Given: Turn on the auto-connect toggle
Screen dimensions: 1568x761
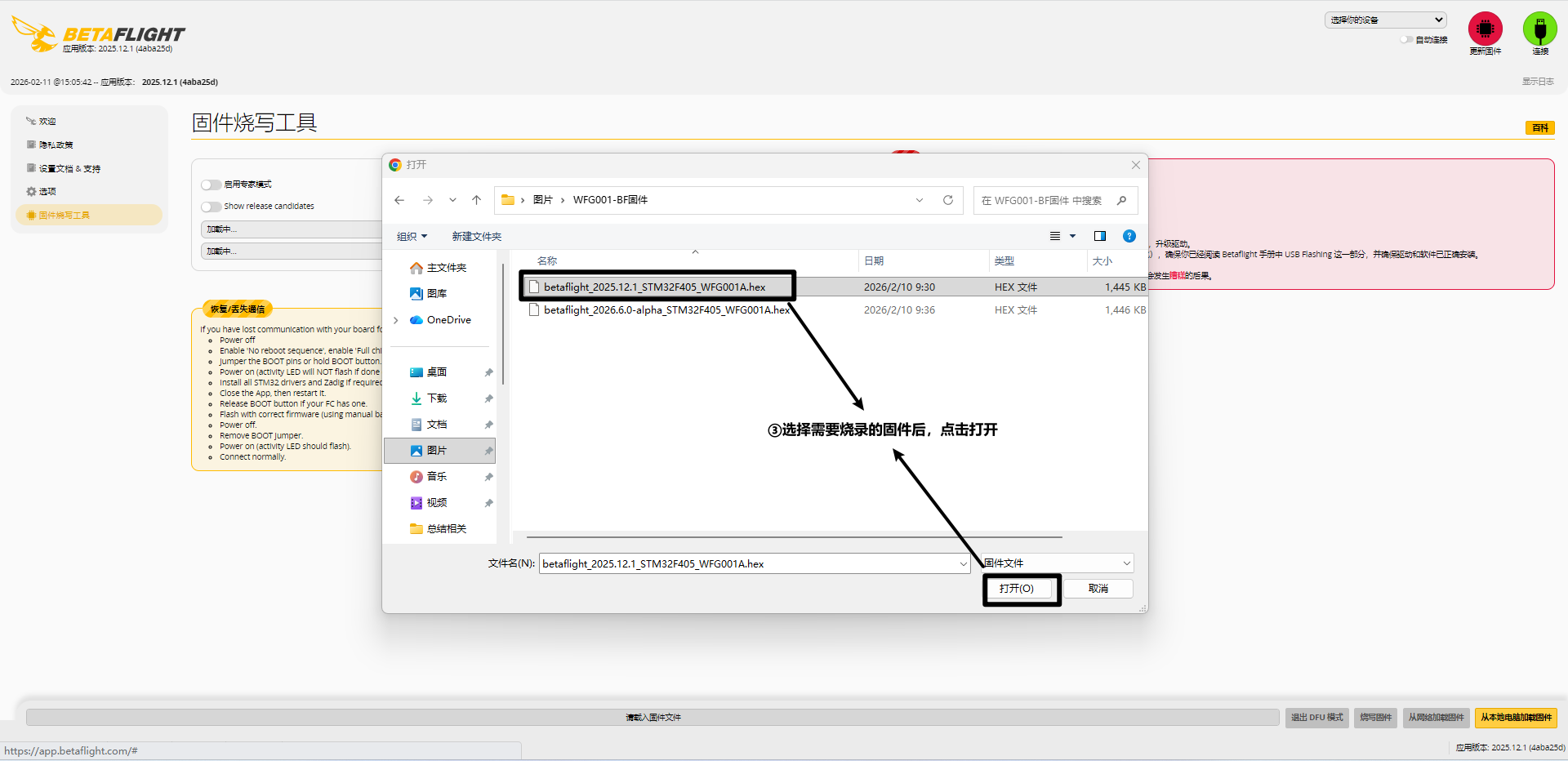Looking at the screenshot, I should 1406,39.
